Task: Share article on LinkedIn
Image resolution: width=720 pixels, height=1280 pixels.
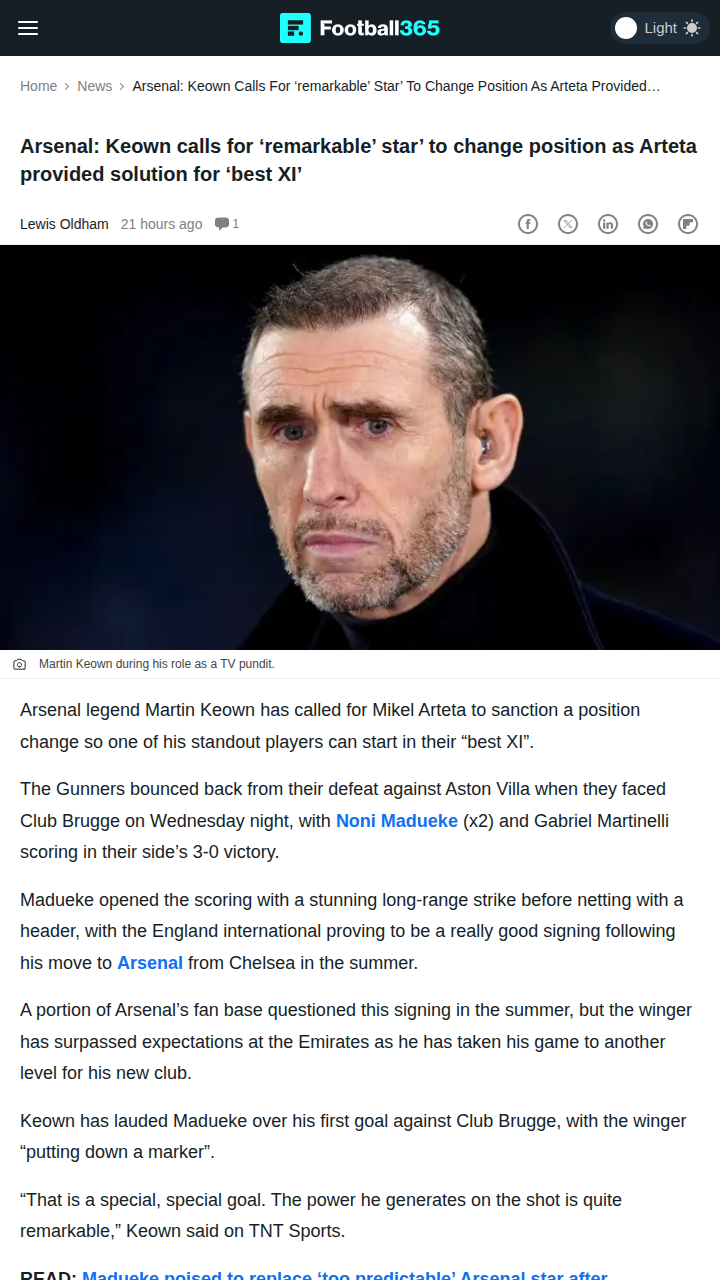Action: [x=608, y=224]
